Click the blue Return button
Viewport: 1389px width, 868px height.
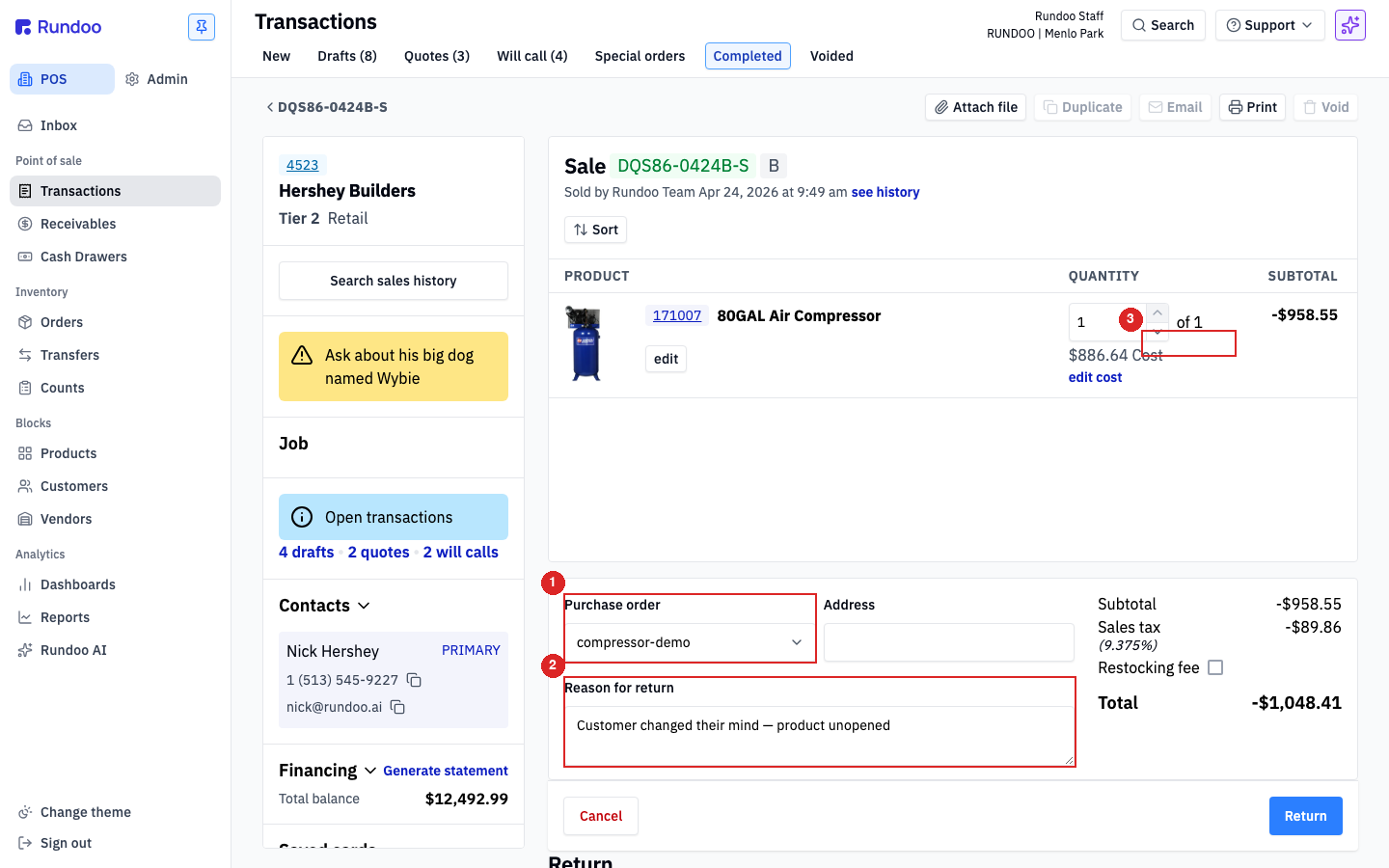point(1305,816)
